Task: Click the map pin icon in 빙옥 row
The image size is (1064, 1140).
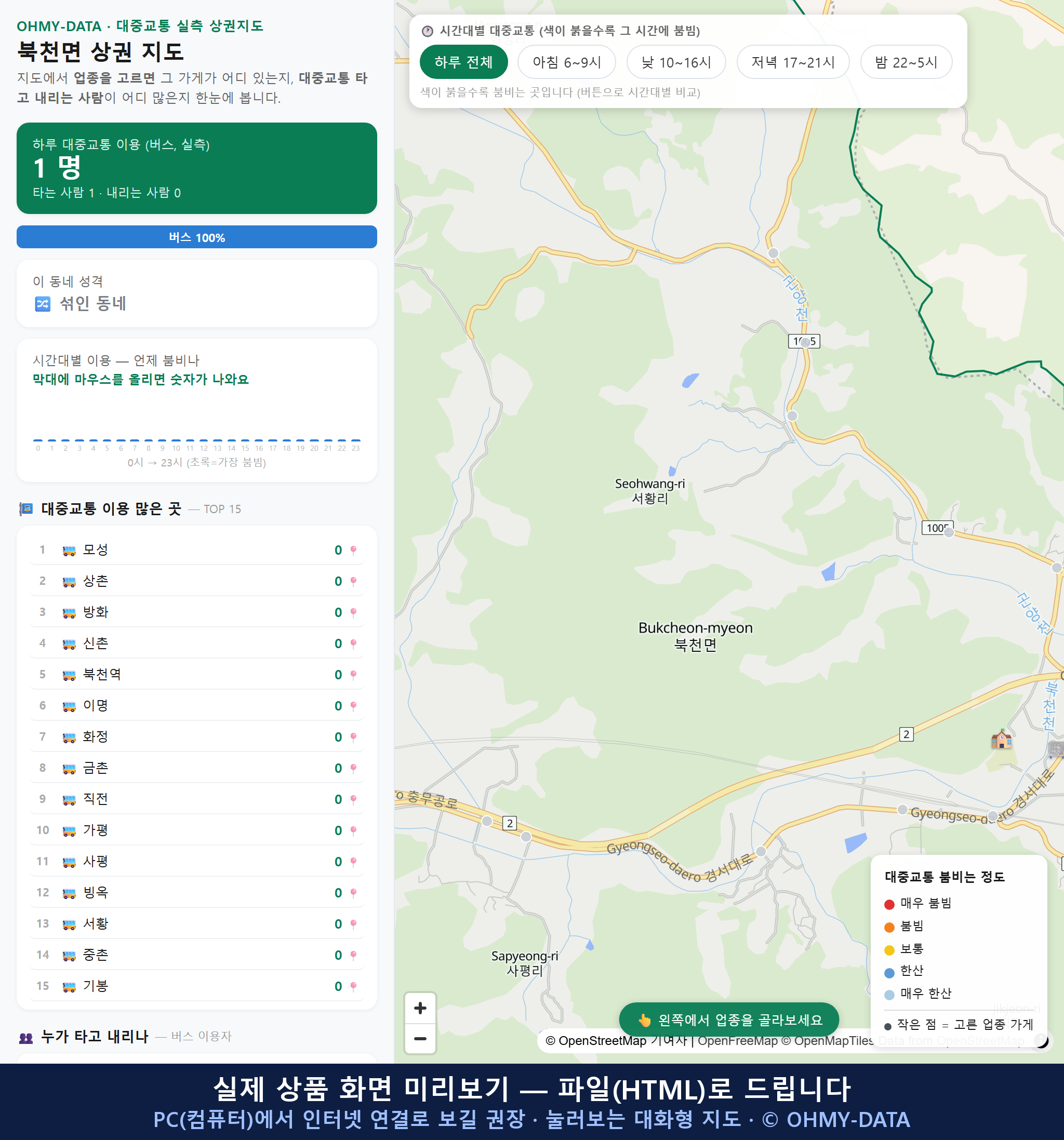Action: pos(353,893)
